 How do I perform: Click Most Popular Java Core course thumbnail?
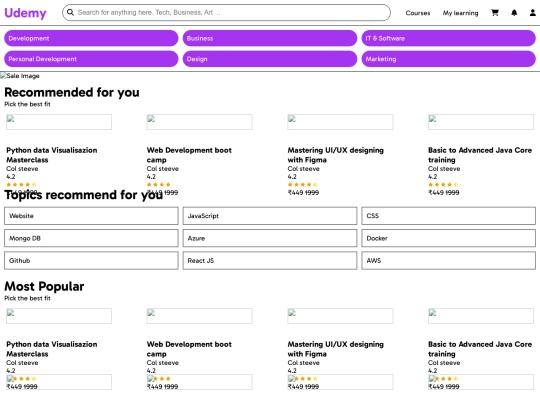click(x=481, y=316)
